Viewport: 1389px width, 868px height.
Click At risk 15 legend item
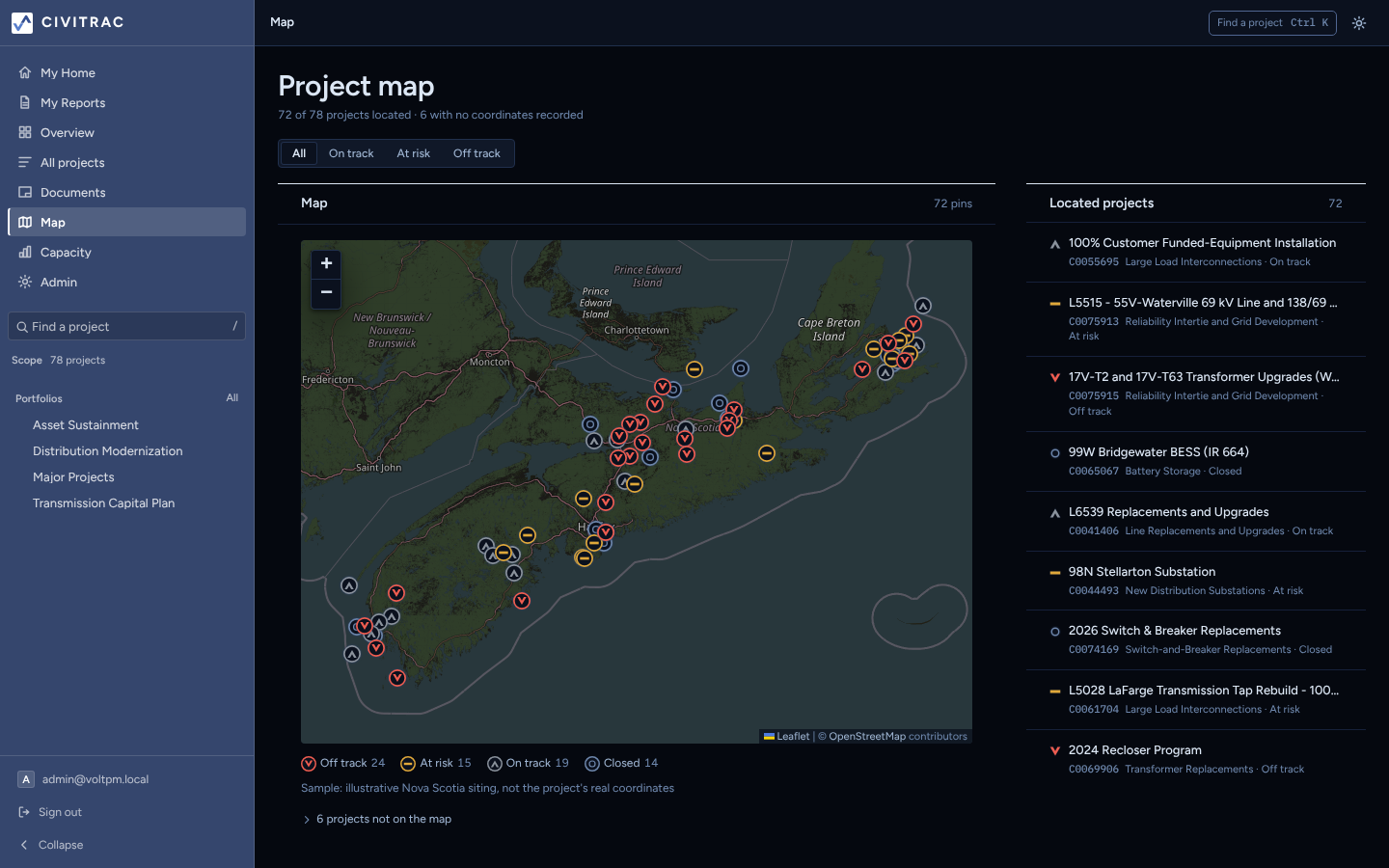tap(436, 763)
